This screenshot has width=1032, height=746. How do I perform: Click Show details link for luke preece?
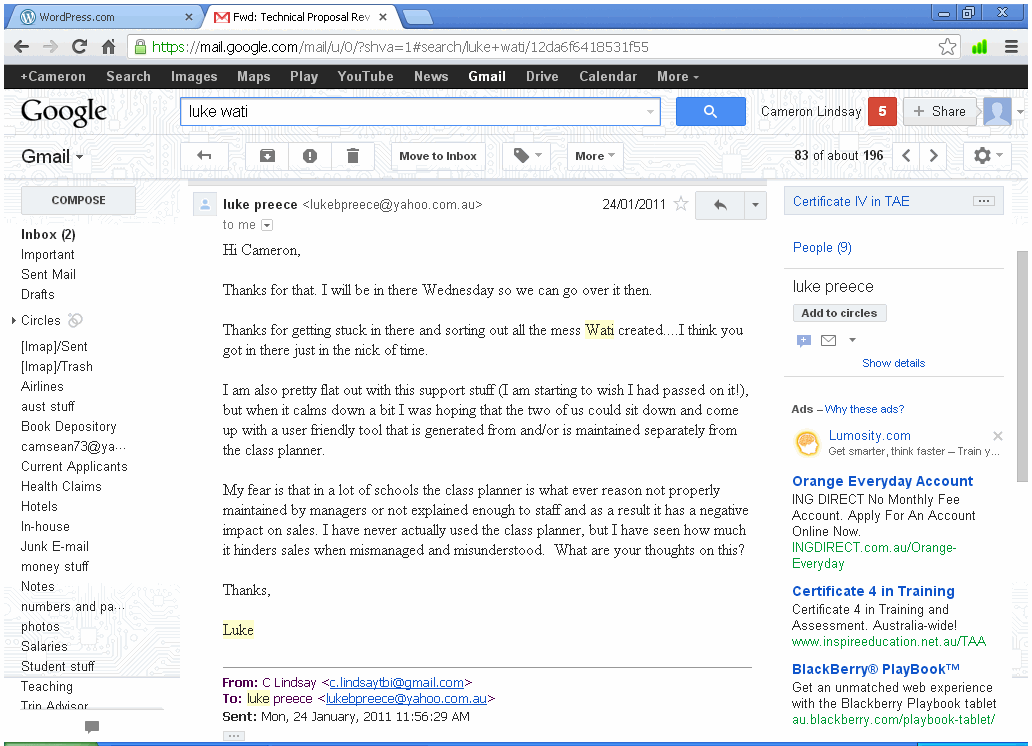[893, 363]
